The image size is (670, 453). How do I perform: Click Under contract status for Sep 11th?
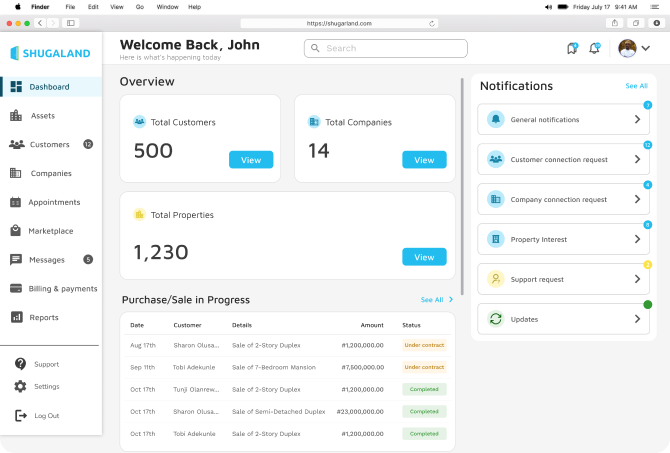coord(424,367)
